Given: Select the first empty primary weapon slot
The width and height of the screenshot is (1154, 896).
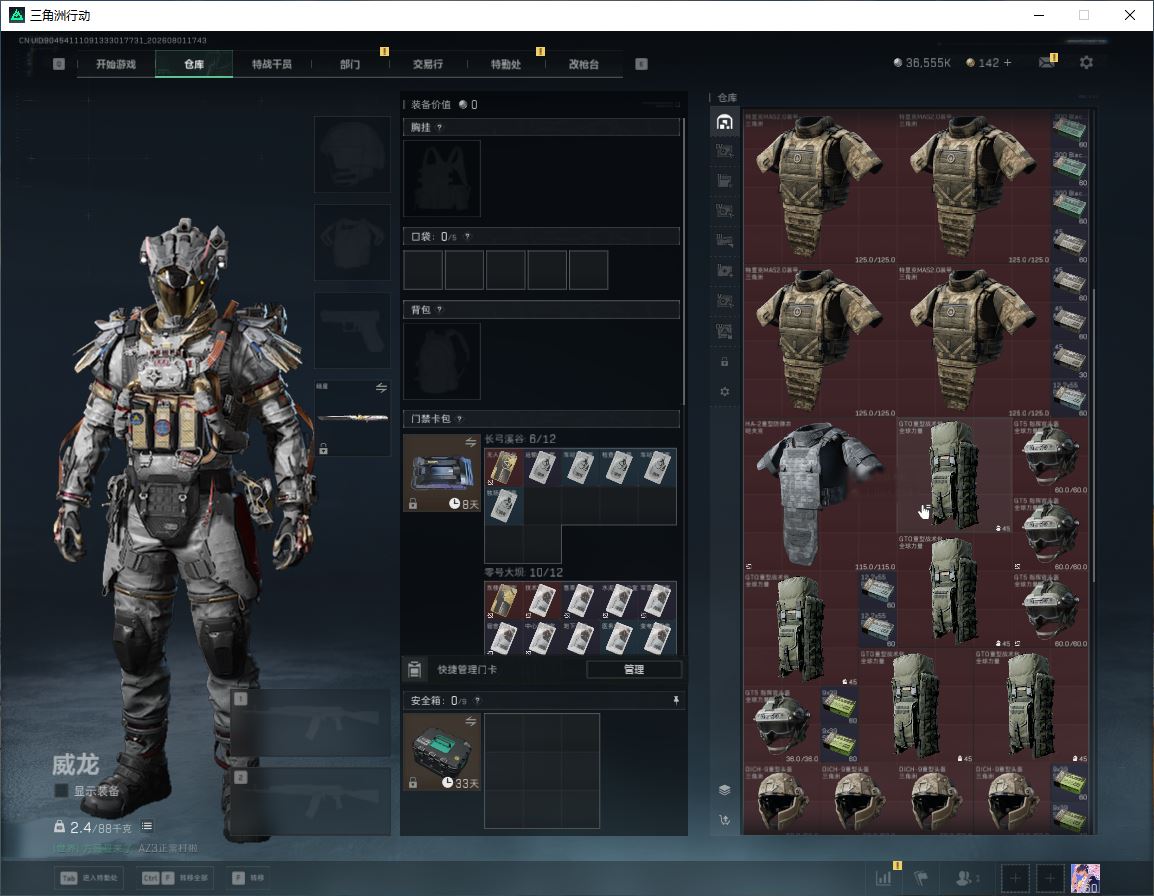Looking at the screenshot, I should click(x=311, y=722).
